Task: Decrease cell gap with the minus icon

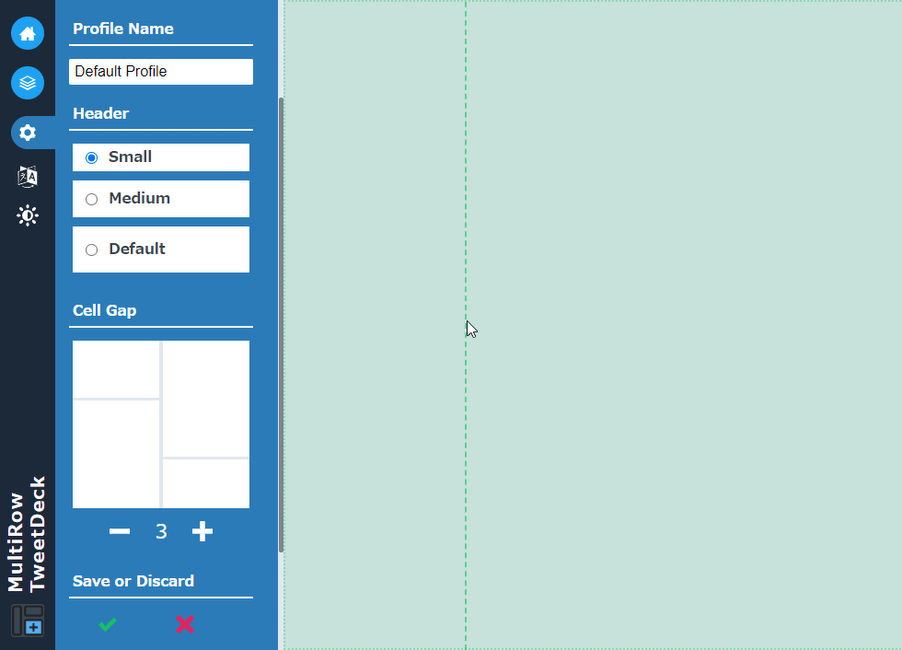Action: point(120,531)
